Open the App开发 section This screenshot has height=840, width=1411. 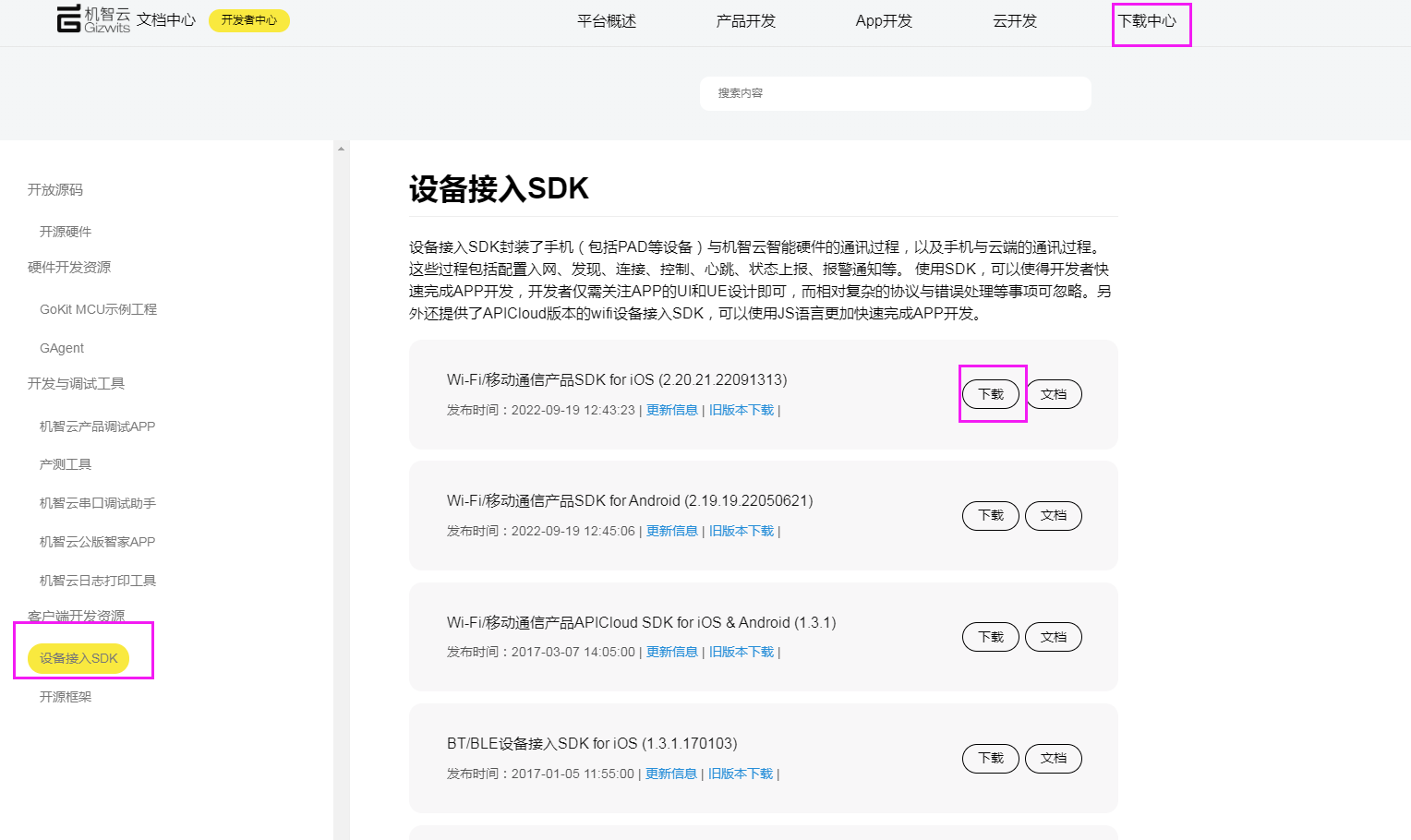[x=883, y=21]
